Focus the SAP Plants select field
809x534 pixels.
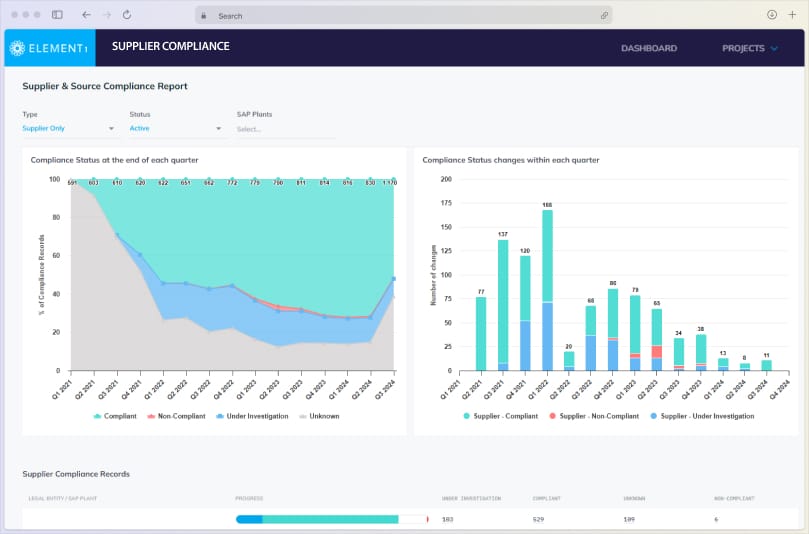click(x=285, y=129)
